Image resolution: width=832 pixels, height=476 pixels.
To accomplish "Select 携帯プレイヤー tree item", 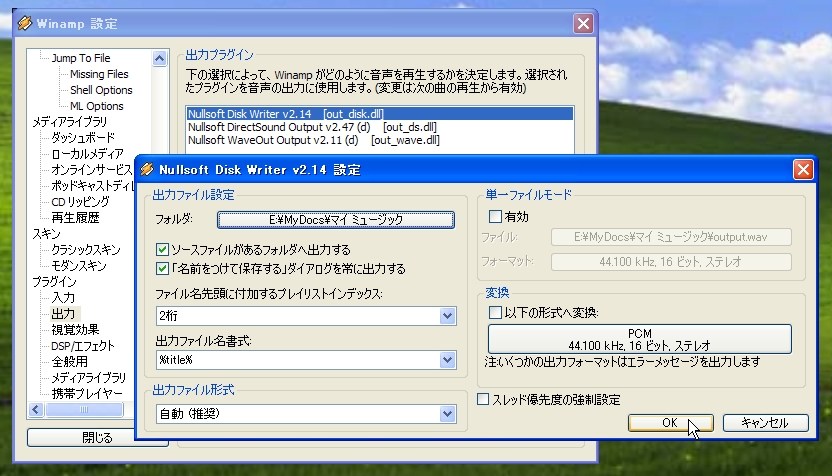I will pos(87,393).
